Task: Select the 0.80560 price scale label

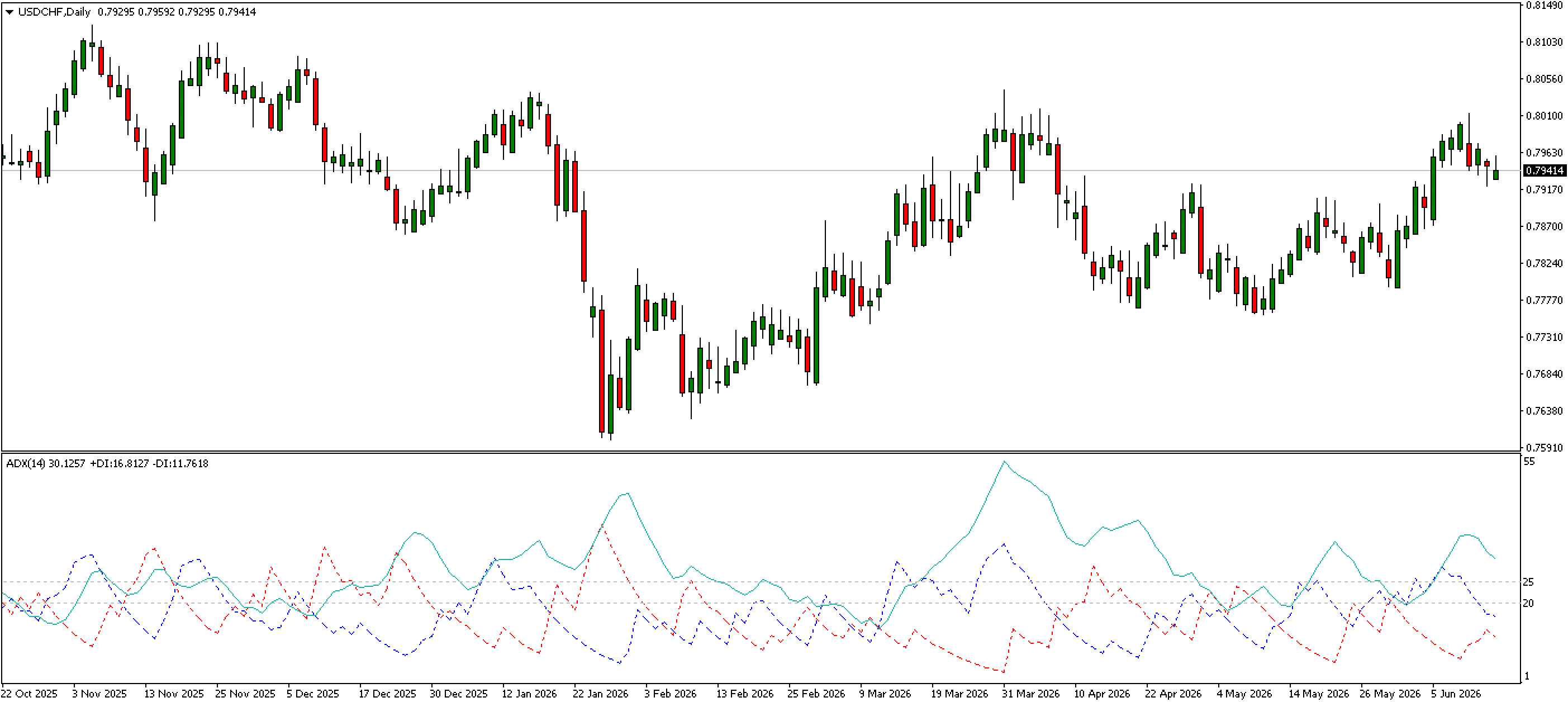Action: [x=1545, y=79]
